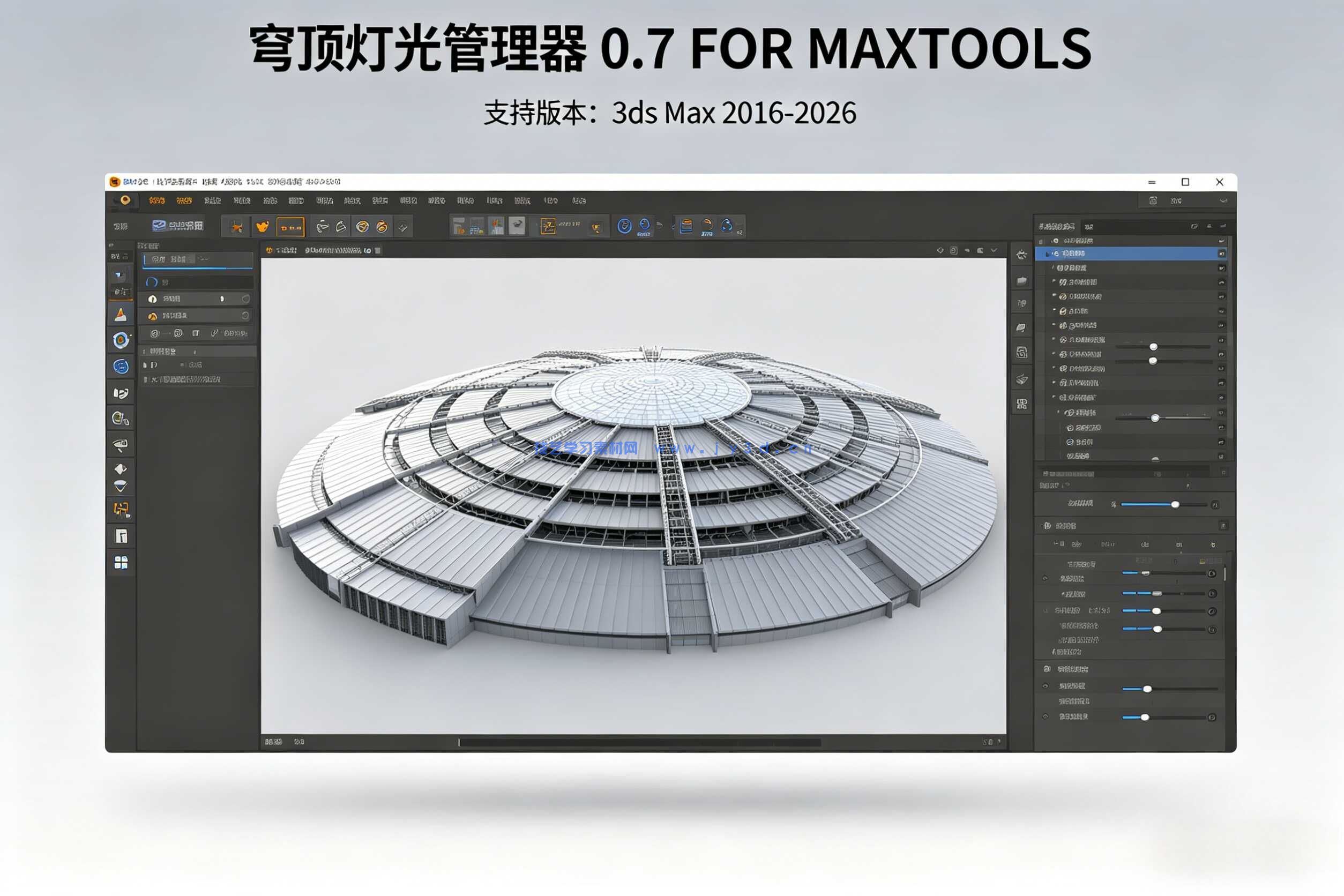Viewport: 1344px width, 896px height.
Task: Select the blue ring with orange center tool
Action: pos(121,341)
